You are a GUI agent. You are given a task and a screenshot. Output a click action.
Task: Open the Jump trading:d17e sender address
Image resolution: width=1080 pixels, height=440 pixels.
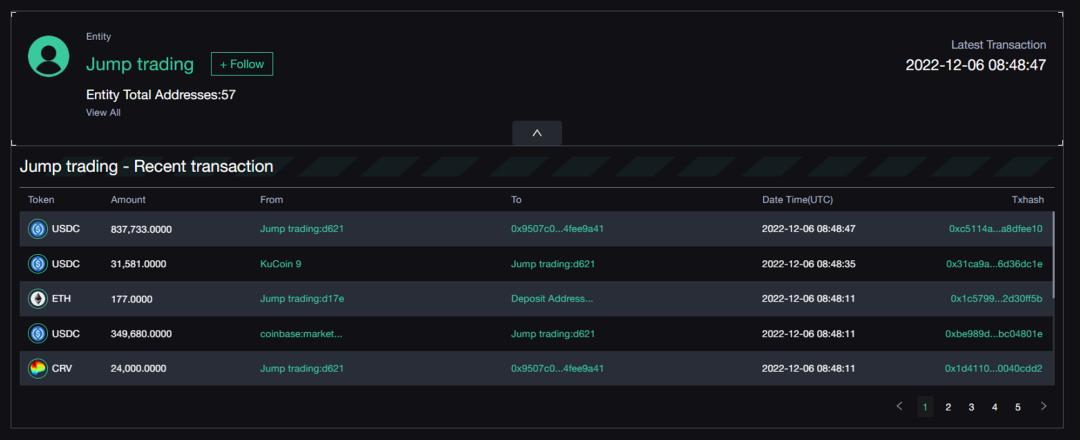tap(302, 299)
